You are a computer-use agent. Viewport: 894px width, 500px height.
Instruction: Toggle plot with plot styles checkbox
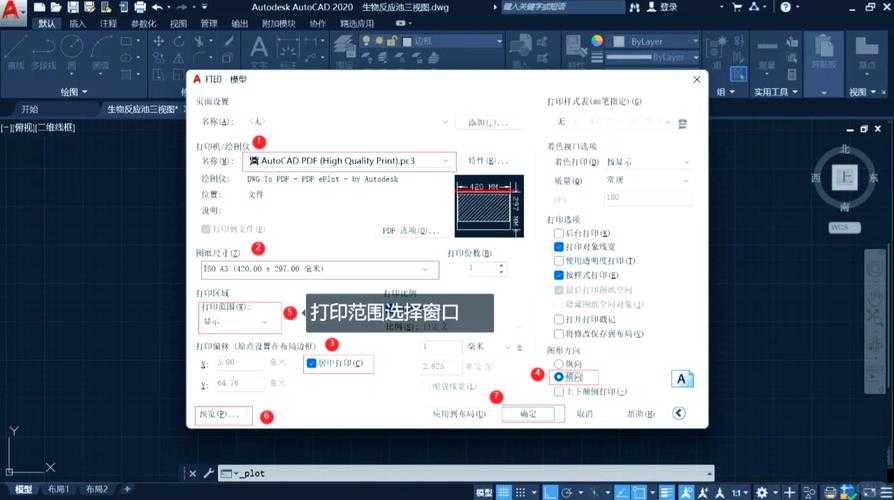coord(559,275)
